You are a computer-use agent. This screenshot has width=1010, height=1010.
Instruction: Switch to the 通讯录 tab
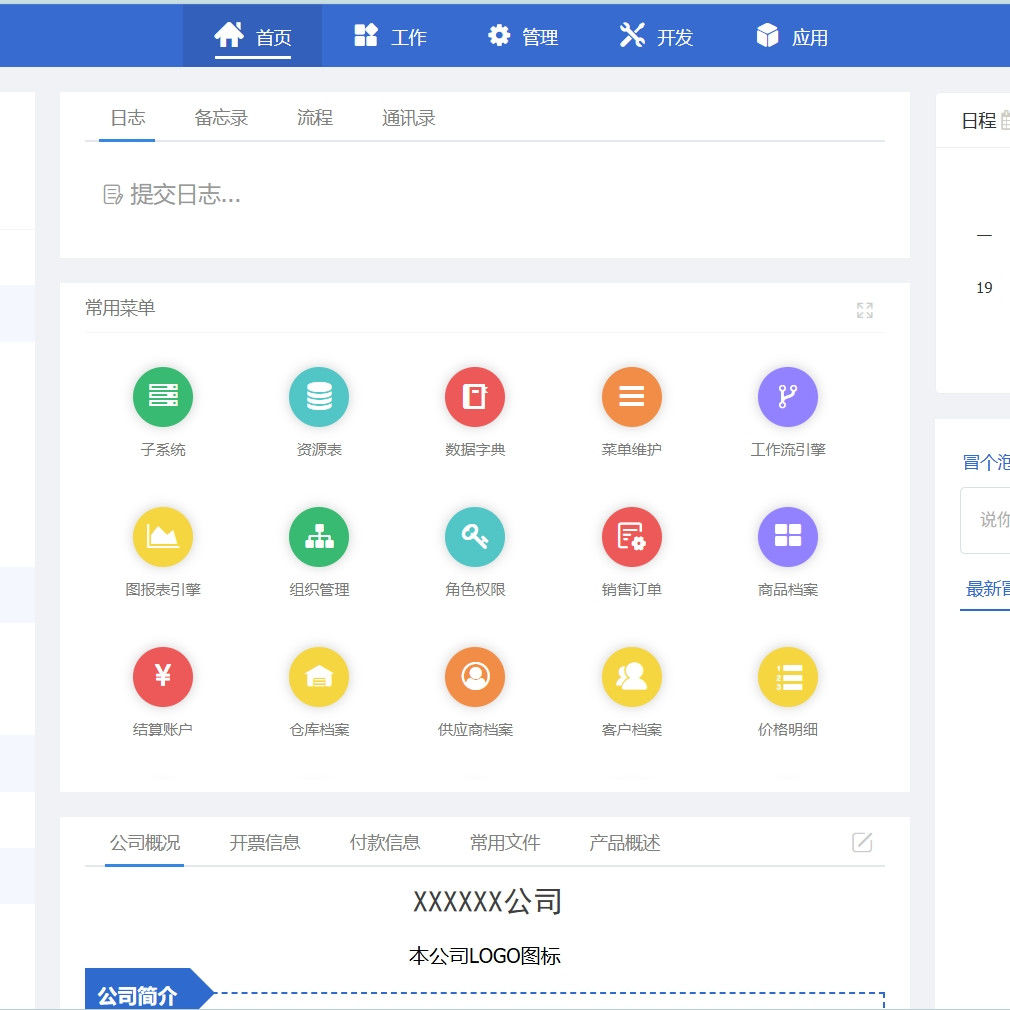pyautogui.click(x=408, y=118)
